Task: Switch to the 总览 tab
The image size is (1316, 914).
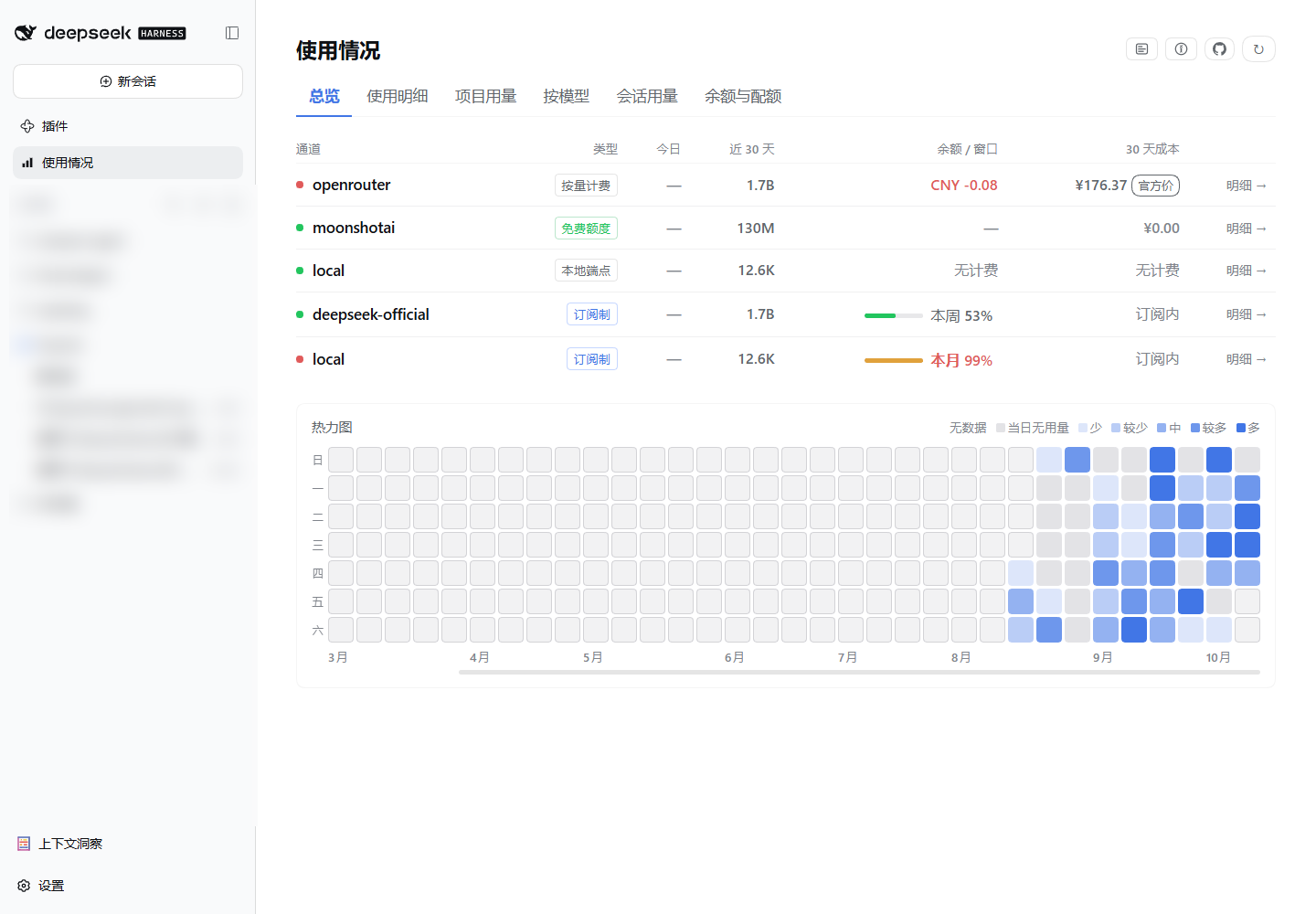Action: point(324,96)
